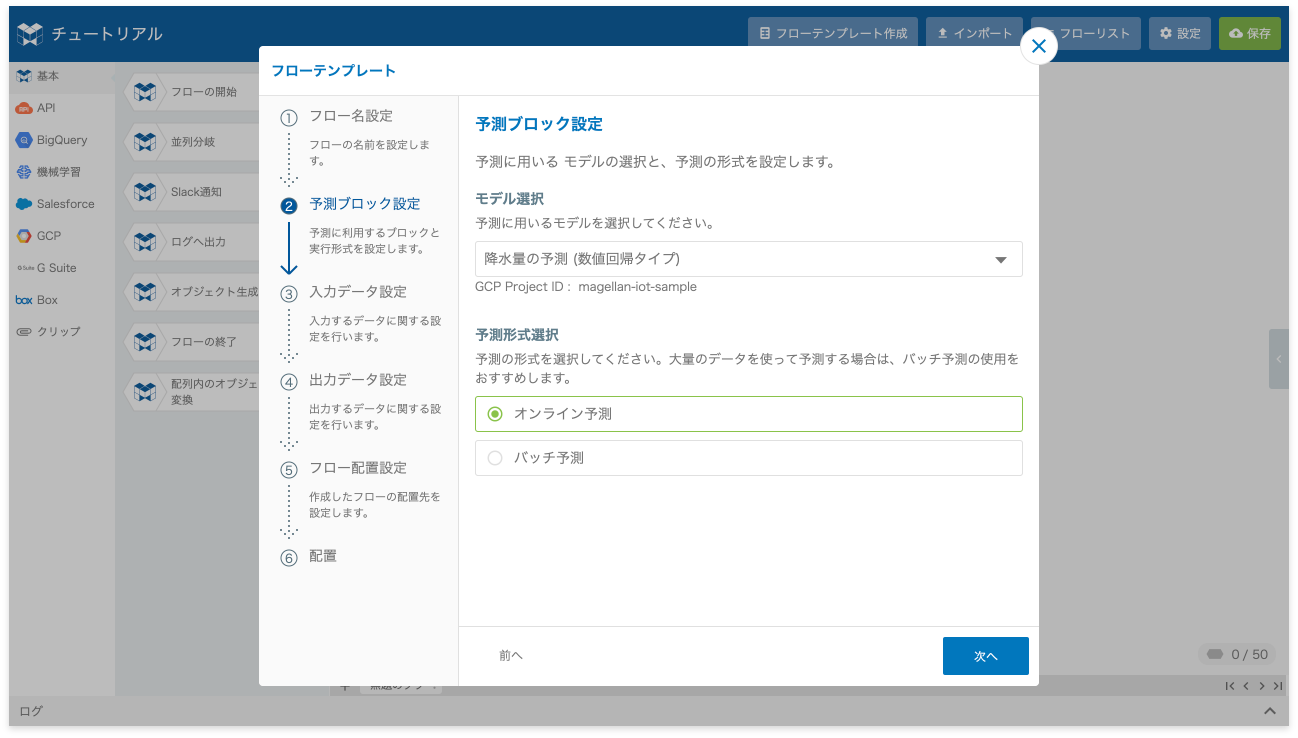The height and width of the screenshot is (738, 1298).
Task: Click the green 保存 button
Action: coord(1250,33)
